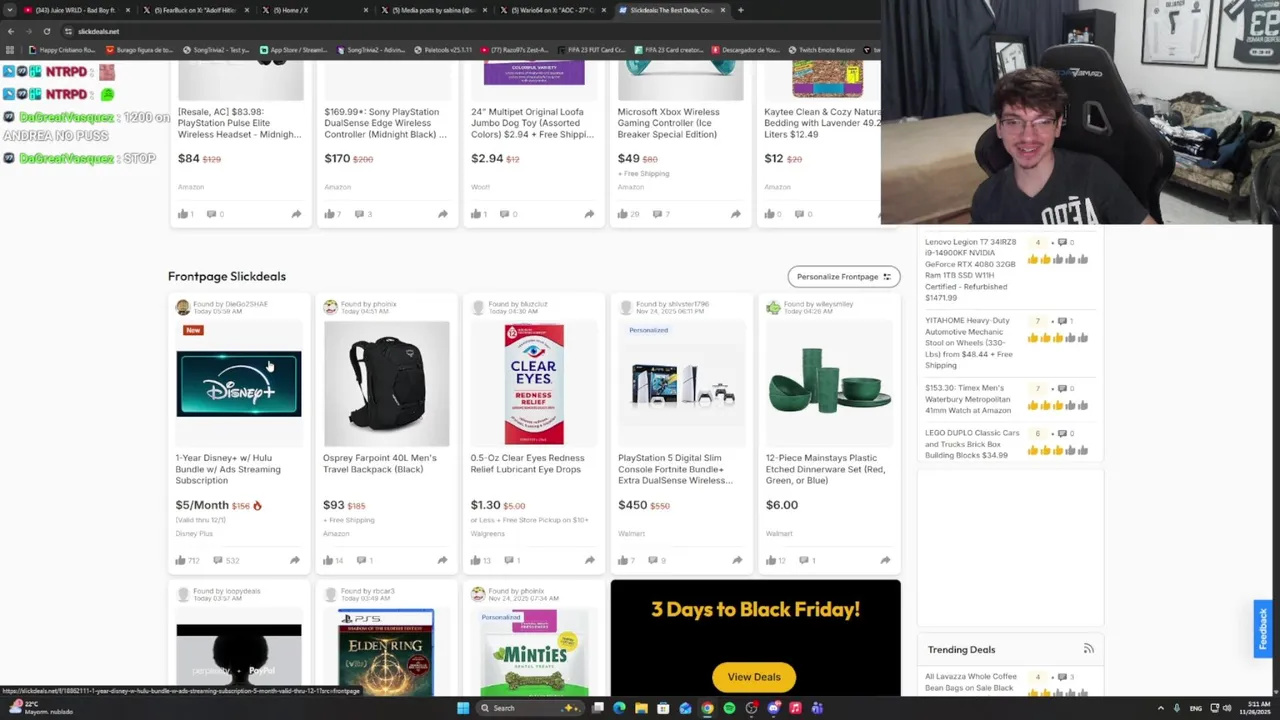Share the Disney+ Hulu bundle deal

tap(295, 560)
